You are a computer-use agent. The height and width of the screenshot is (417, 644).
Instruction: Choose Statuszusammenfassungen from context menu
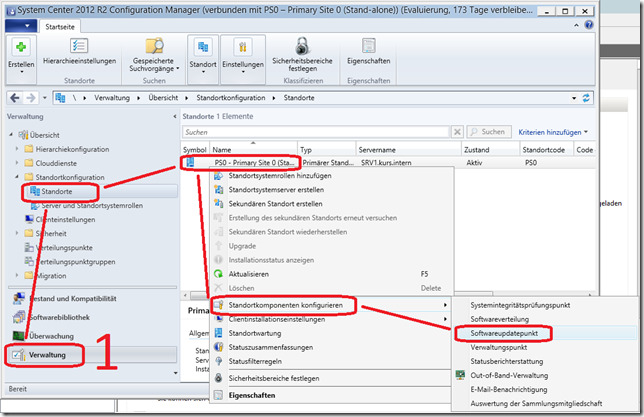click(271, 347)
